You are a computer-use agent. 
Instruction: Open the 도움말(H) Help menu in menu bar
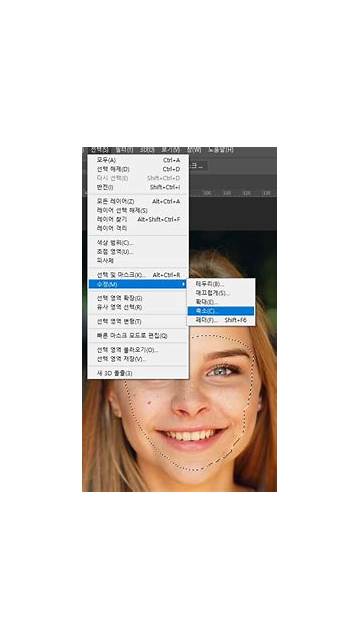tap(221, 150)
